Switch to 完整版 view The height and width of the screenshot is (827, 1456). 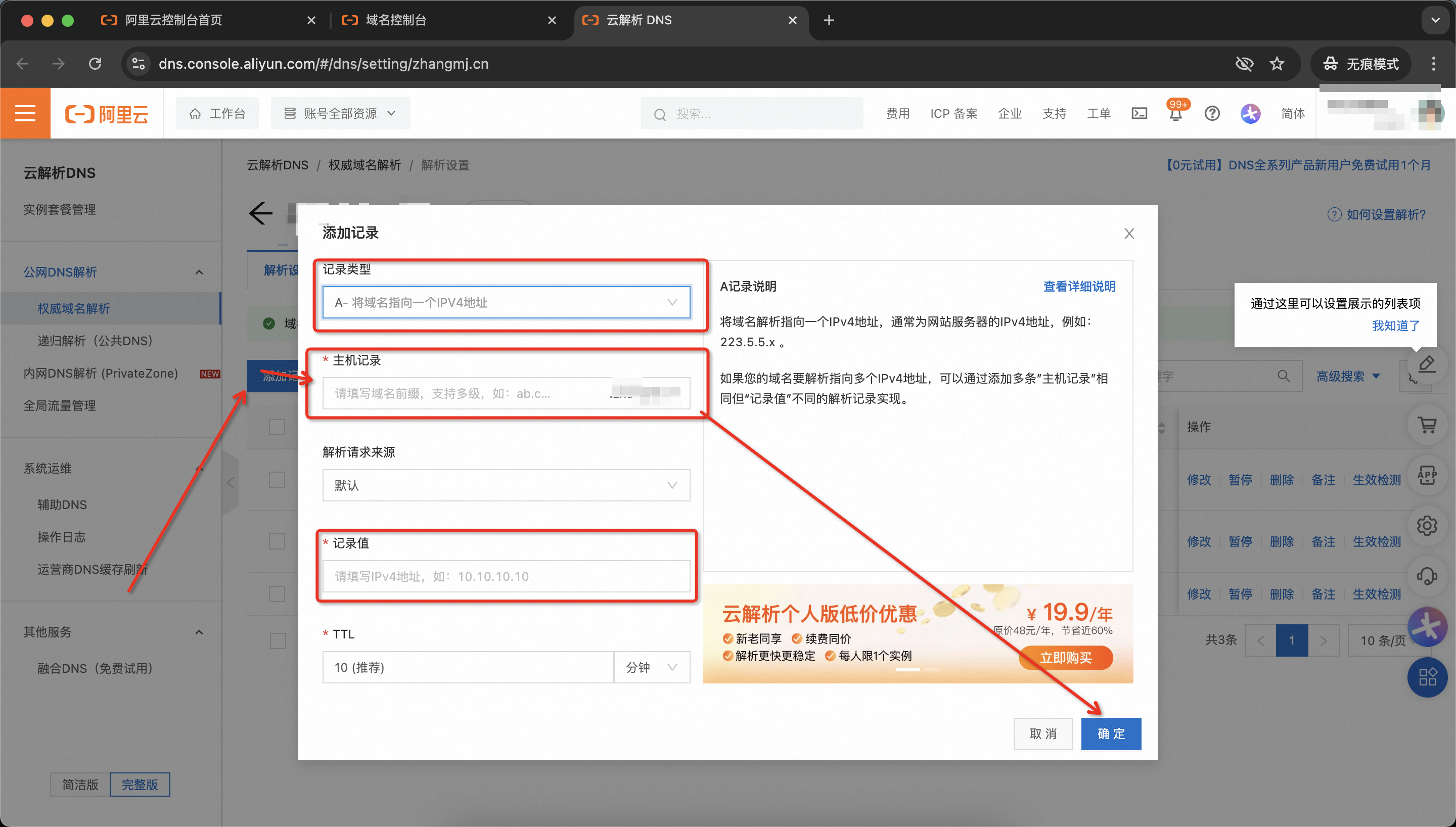coord(140,785)
